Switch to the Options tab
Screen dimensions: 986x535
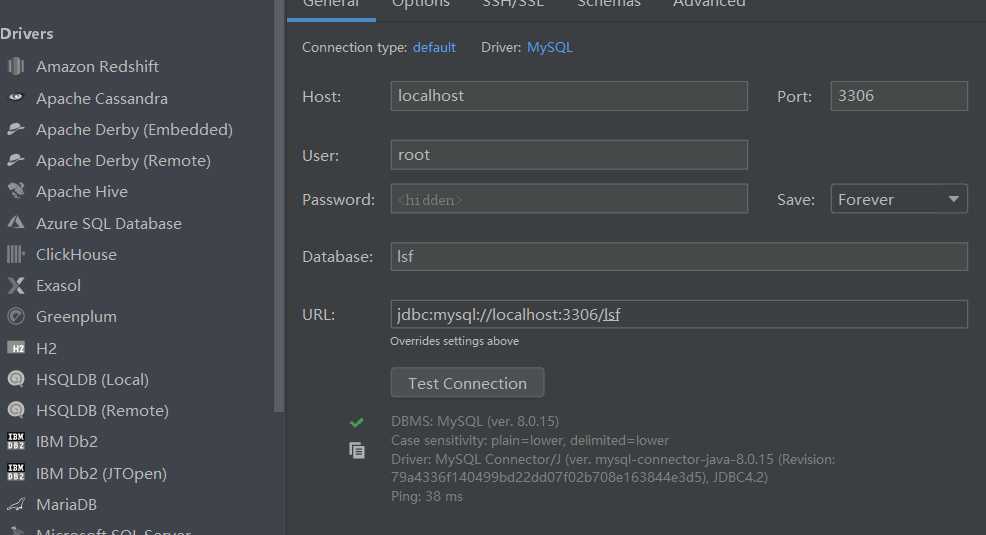click(x=421, y=5)
